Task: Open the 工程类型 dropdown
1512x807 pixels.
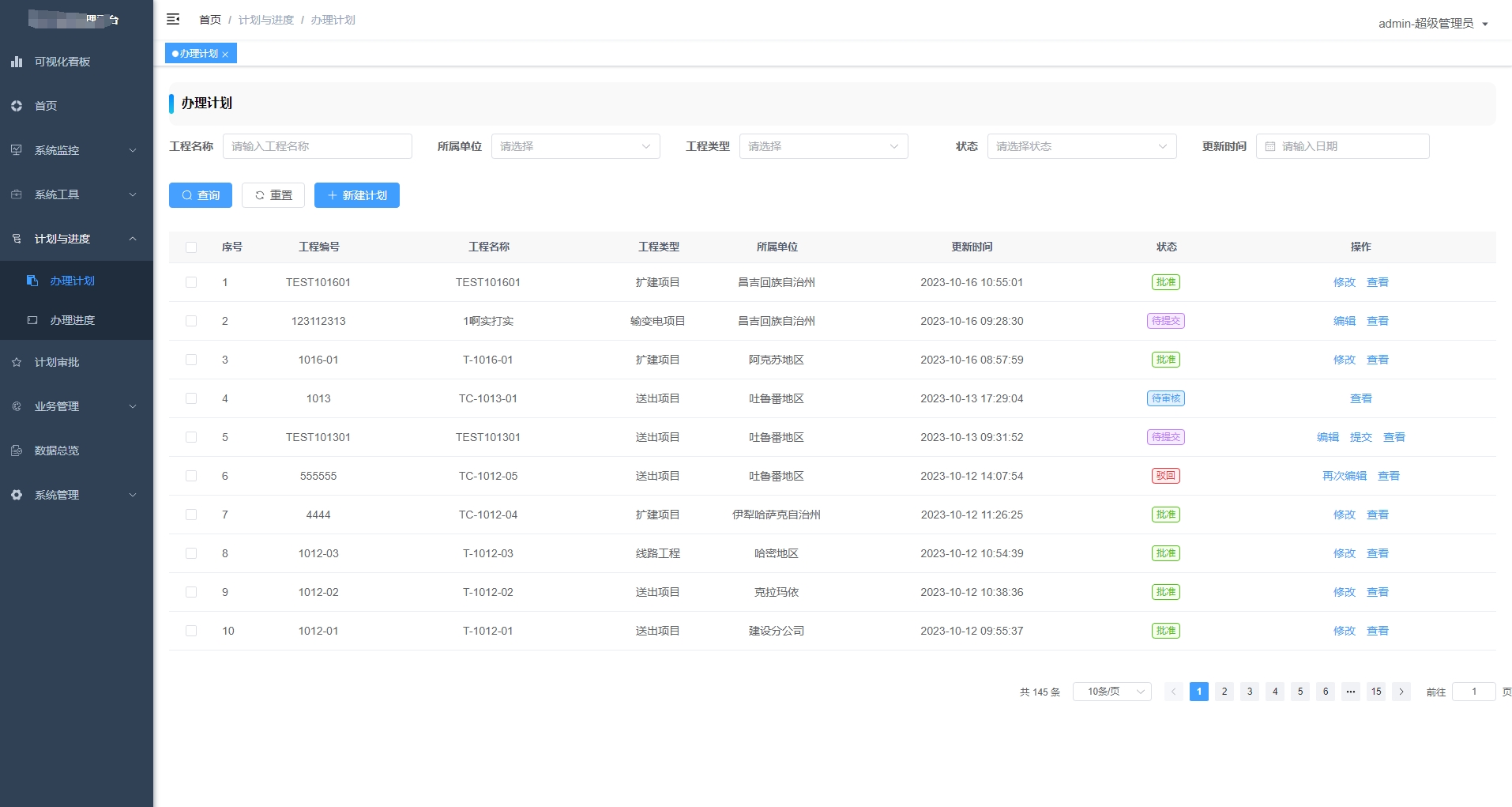Action: 823,146
